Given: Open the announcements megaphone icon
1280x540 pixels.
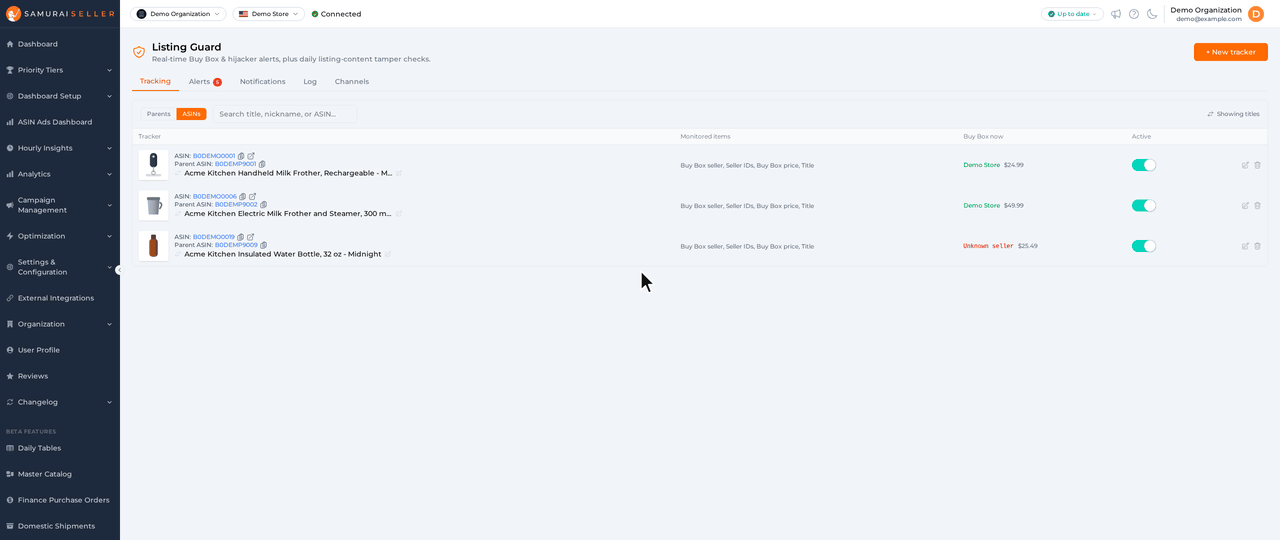Looking at the screenshot, I should (1116, 14).
